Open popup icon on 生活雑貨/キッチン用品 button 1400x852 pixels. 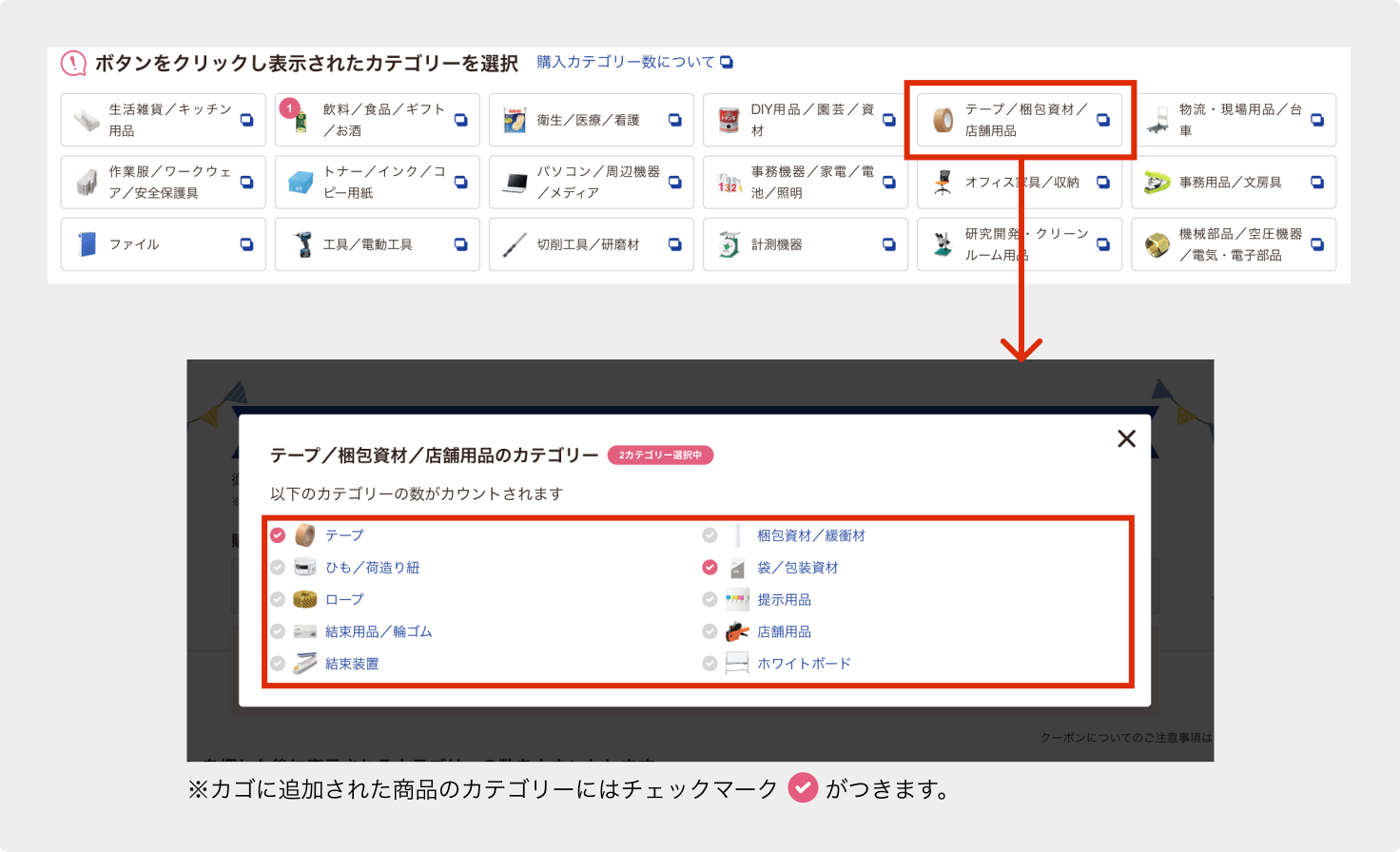[x=246, y=120]
